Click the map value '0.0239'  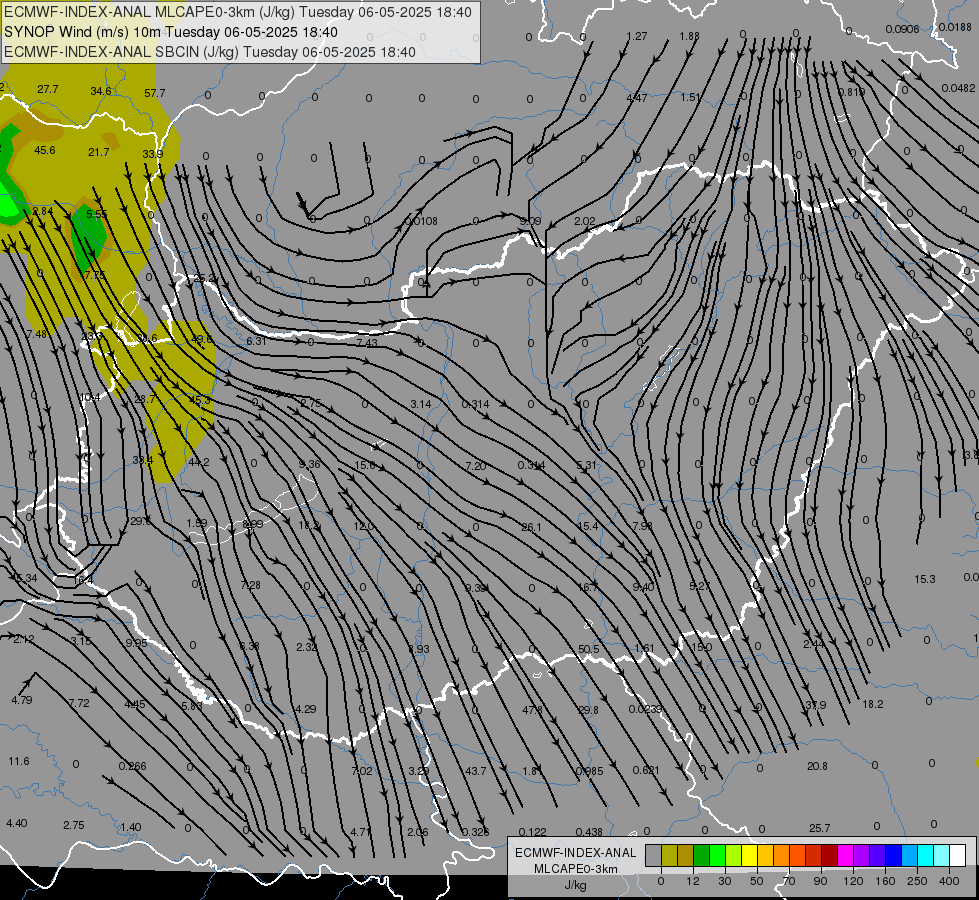[646, 709]
